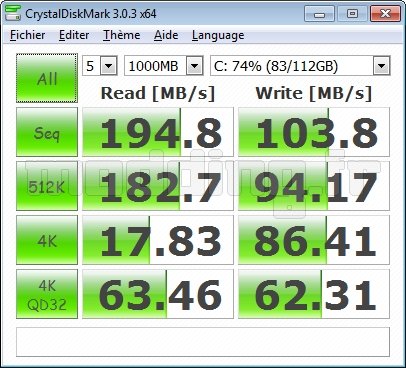Viewport: 406px width, 368px height.
Task: Start the 512K benchmark test
Action: (x=47, y=186)
